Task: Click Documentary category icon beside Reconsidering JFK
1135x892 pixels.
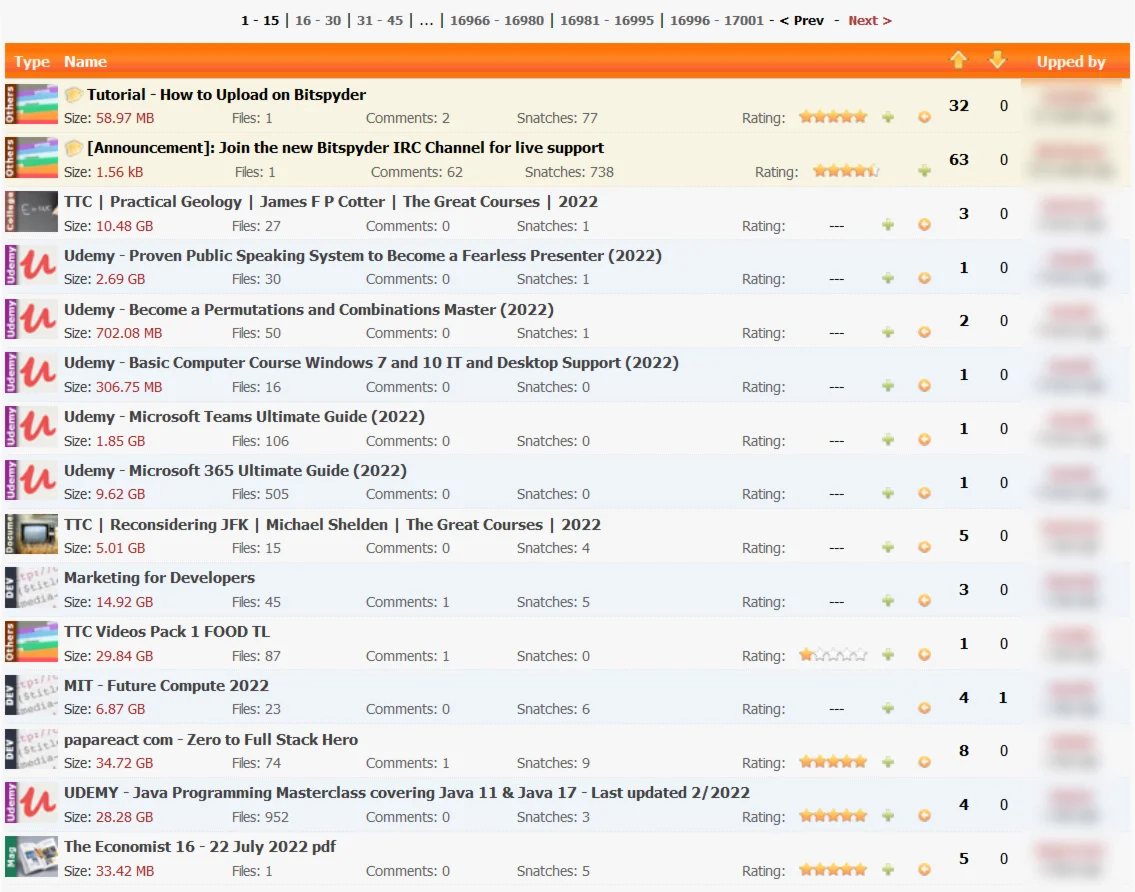Action: 31,534
